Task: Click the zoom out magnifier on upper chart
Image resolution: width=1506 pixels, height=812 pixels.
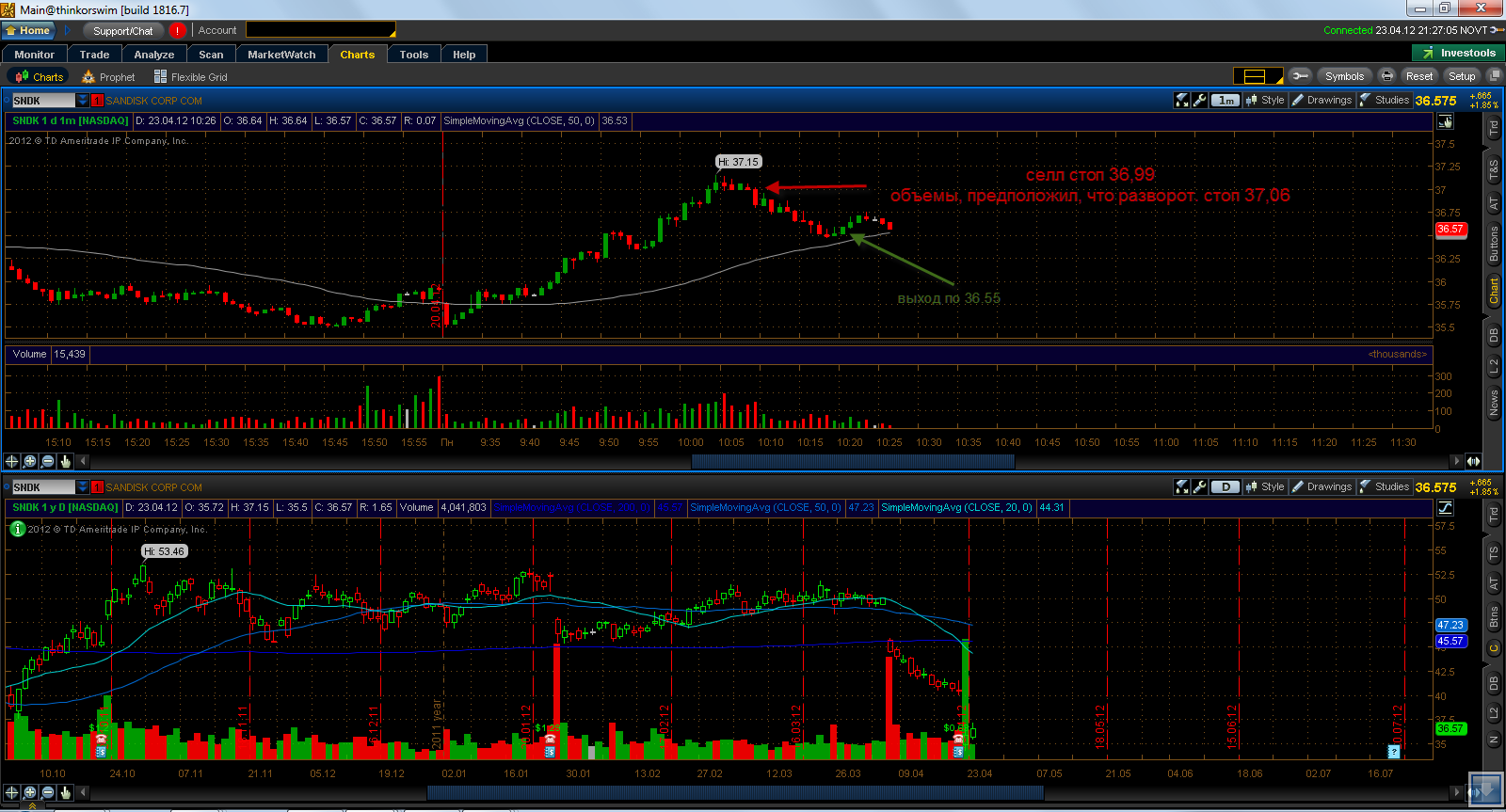Action: pos(48,461)
